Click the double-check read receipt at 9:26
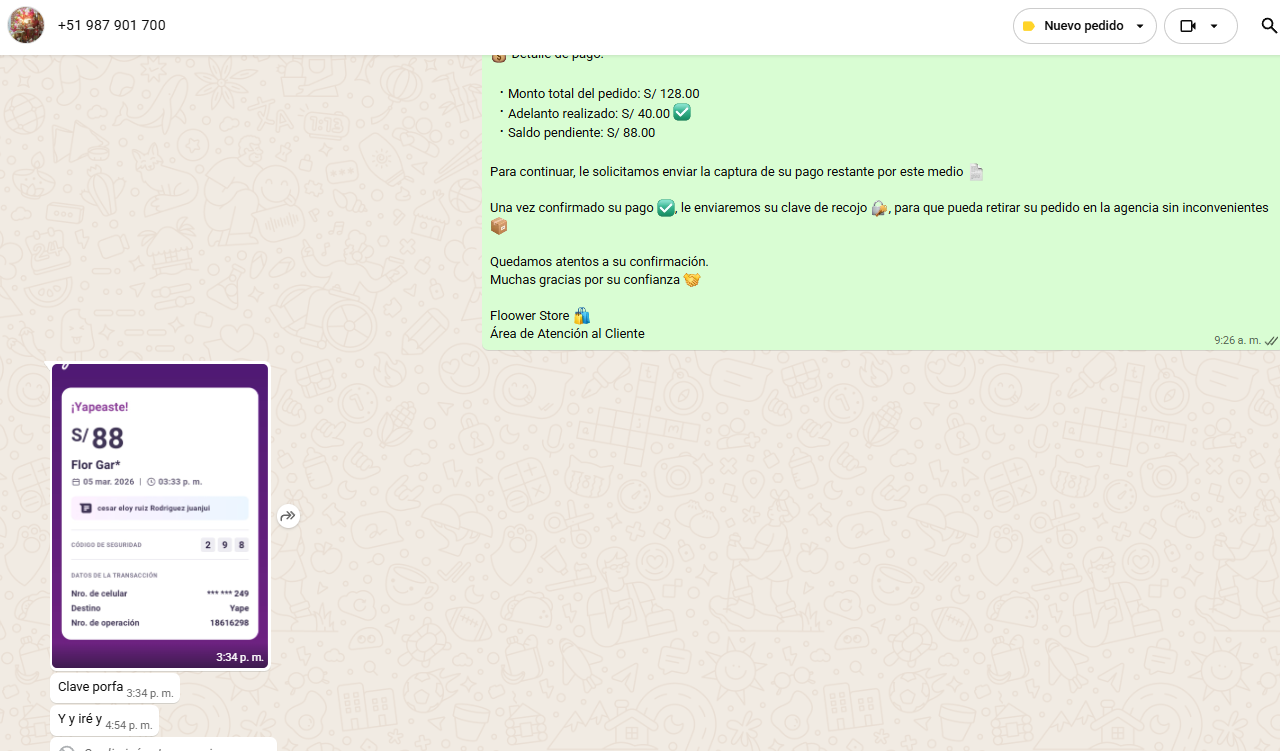The width and height of the screenshot is (1280, 751). coord(1271,341)
